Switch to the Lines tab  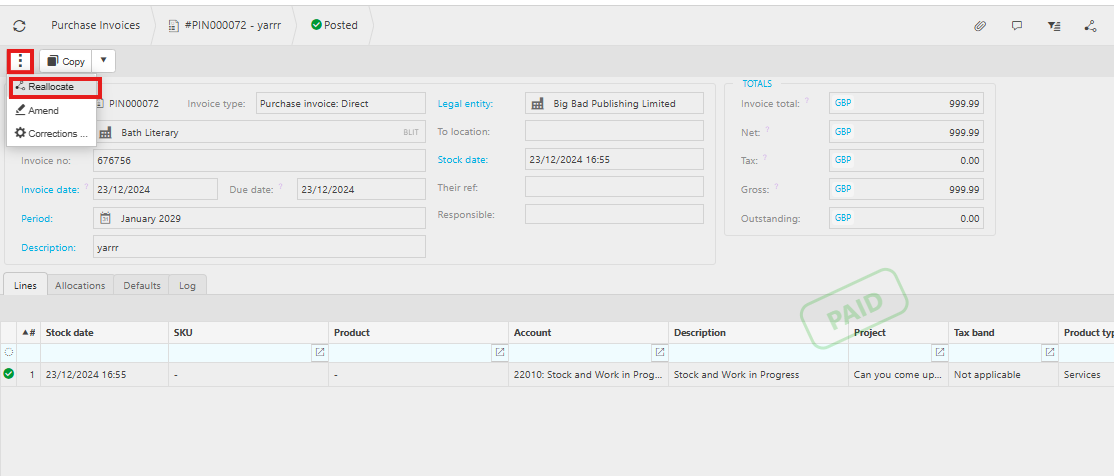click(26, 285)
